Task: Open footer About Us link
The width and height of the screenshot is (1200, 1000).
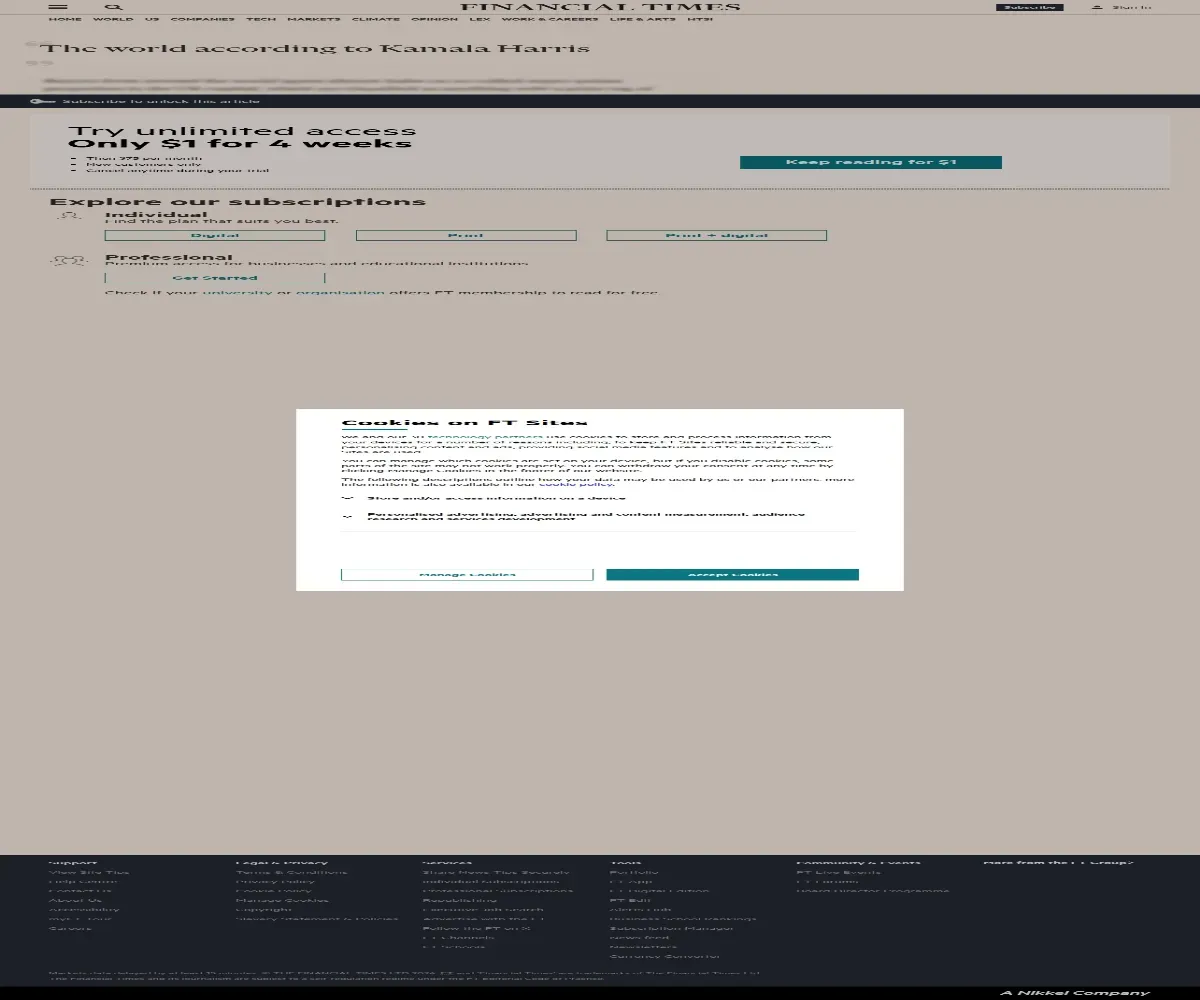Action: (76, 900)
